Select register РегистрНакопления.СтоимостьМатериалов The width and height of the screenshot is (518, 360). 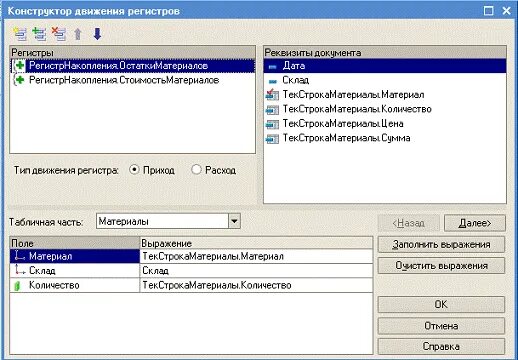pos(133,80)
